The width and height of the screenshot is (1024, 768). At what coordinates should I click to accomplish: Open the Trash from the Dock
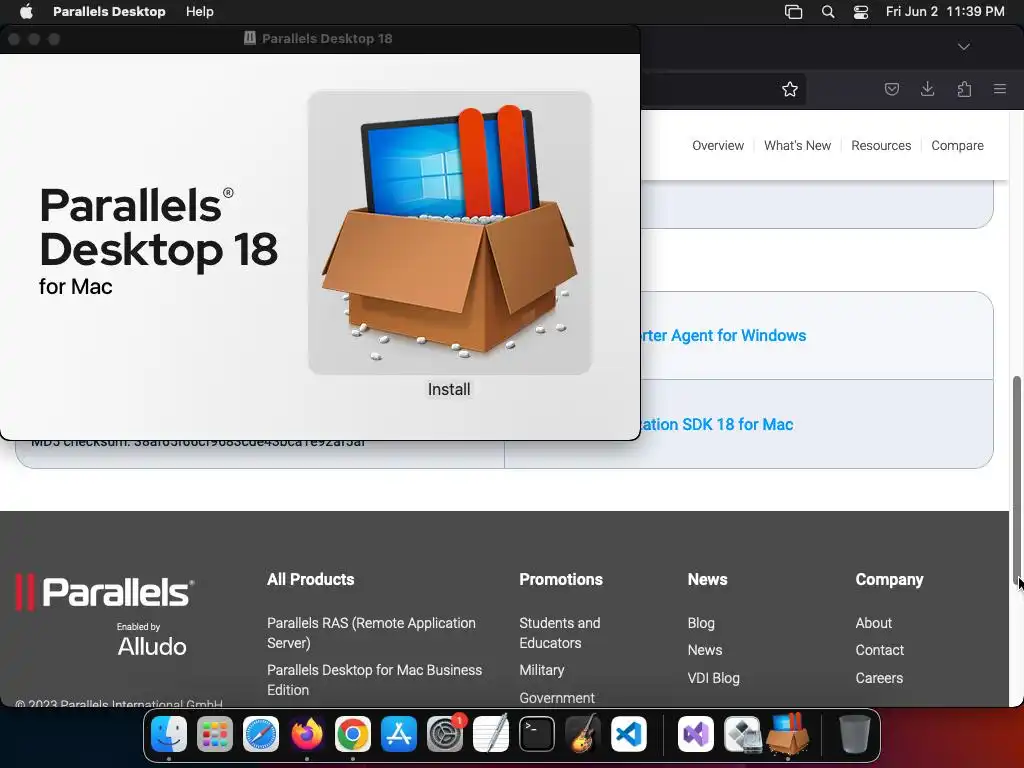pyautogui.click(x=854, y=734)
